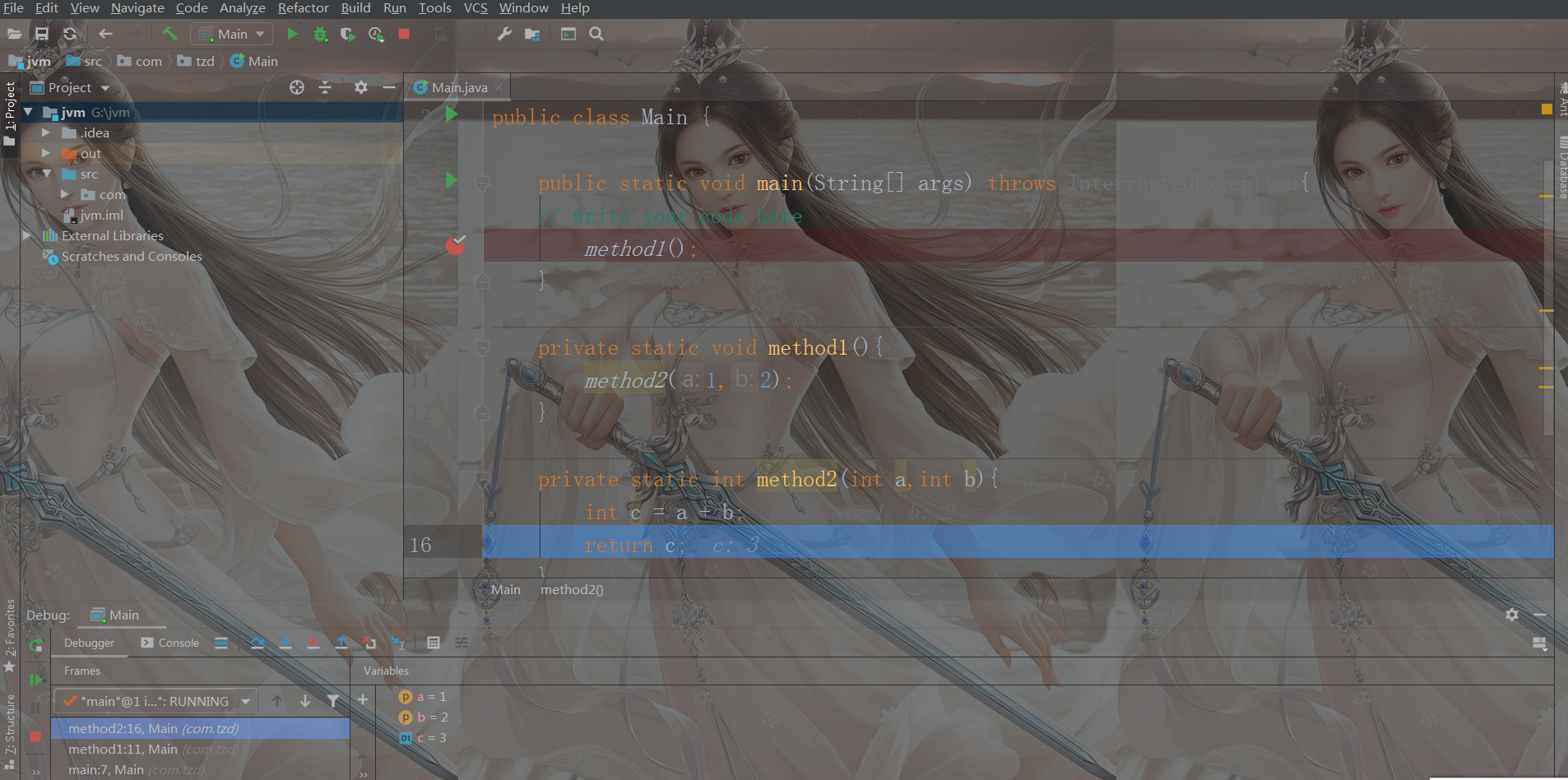Open the main thread RUNNING dropdown
1568x780 pixels.
coord(156,701)
